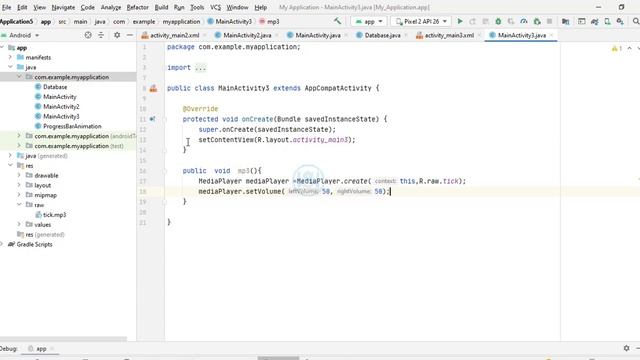Screen dimensions: 640x360
Task: Close the activity_main2.xml tab
Action: point(204,36)
